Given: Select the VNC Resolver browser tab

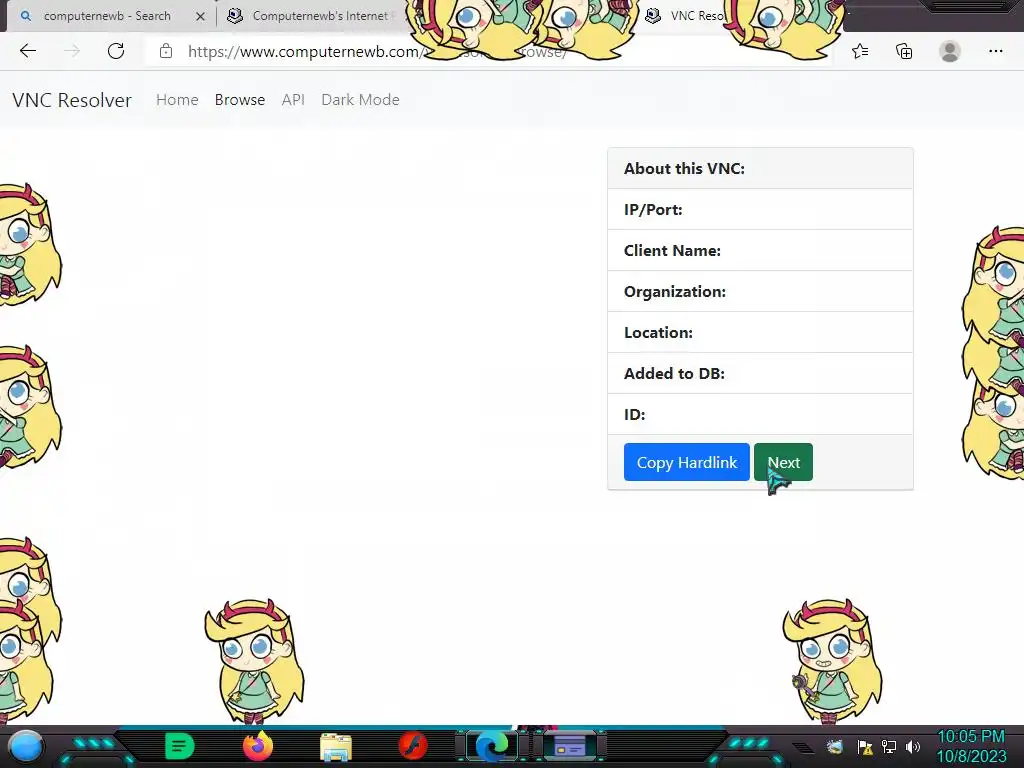Looking at the screenshot, I should [686, 16].
